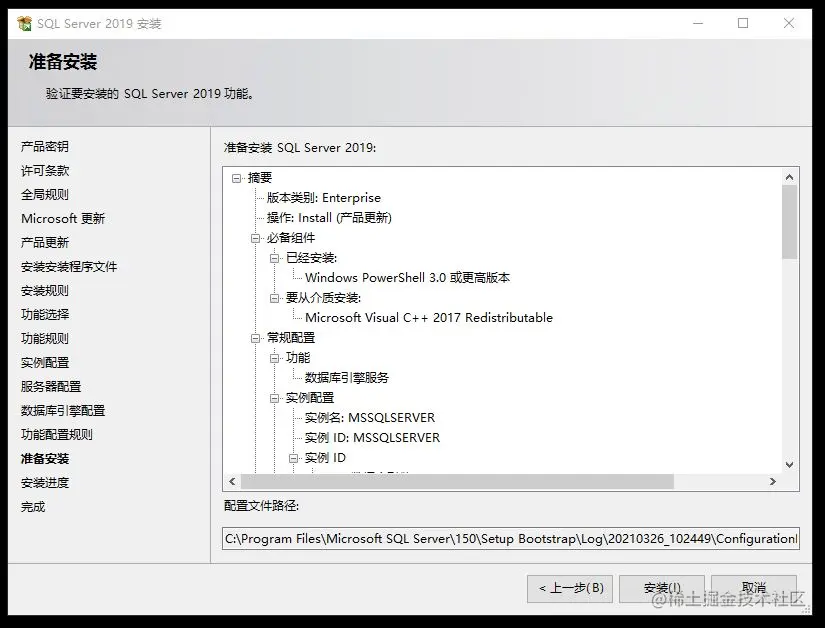Screen dimensions: 825x628
Task: Collapse the 必备组件 tree node
Action: 256,238
